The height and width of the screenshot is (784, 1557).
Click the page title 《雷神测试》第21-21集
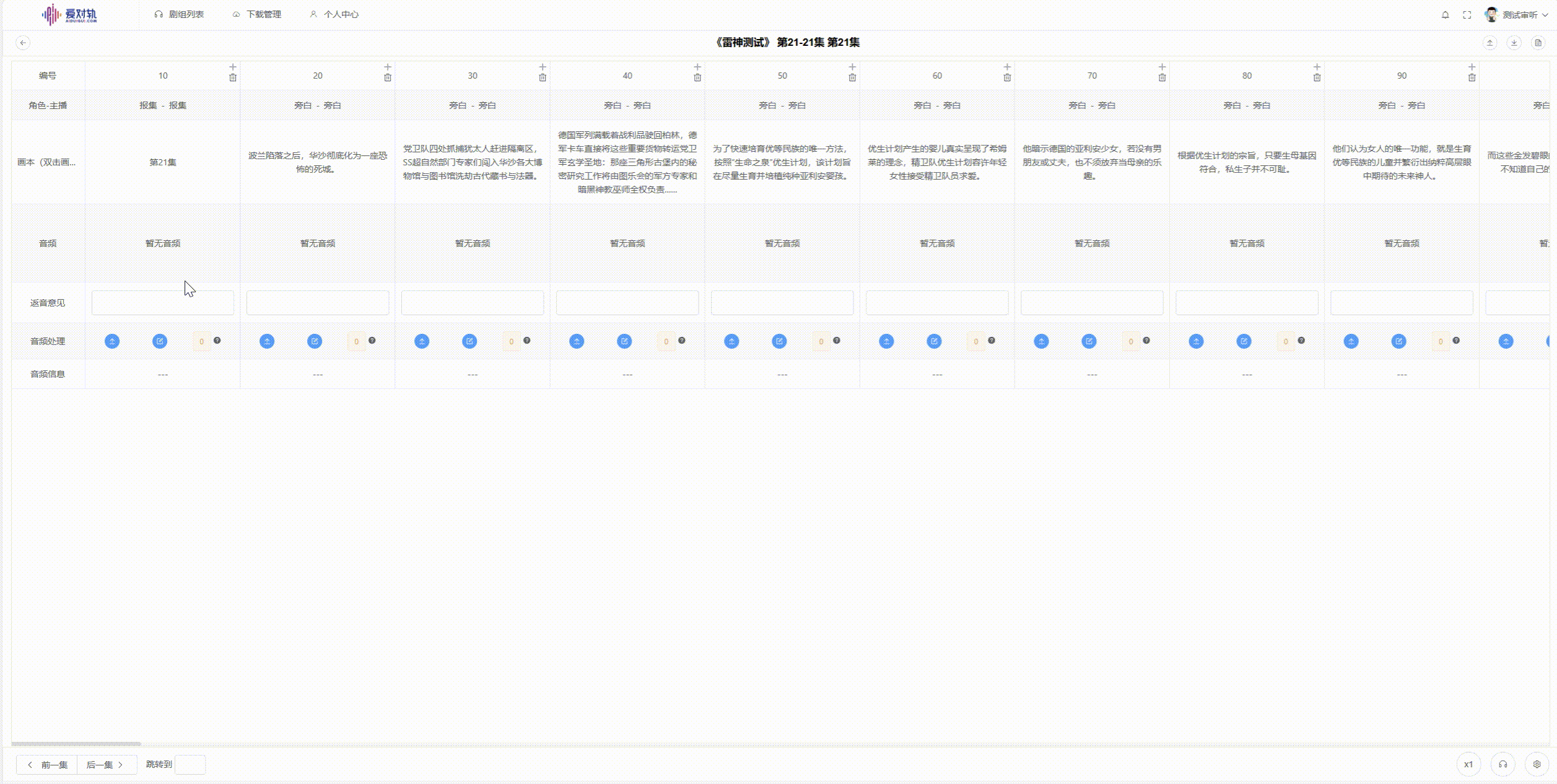(x=787, y=43)
